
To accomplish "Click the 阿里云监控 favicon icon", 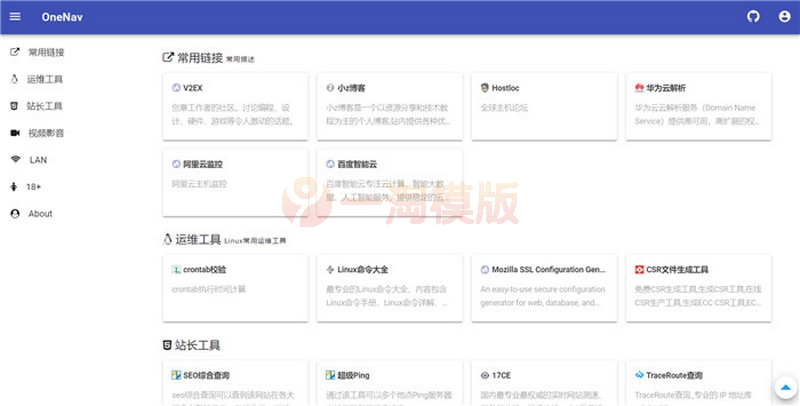I will pos(176,164).
